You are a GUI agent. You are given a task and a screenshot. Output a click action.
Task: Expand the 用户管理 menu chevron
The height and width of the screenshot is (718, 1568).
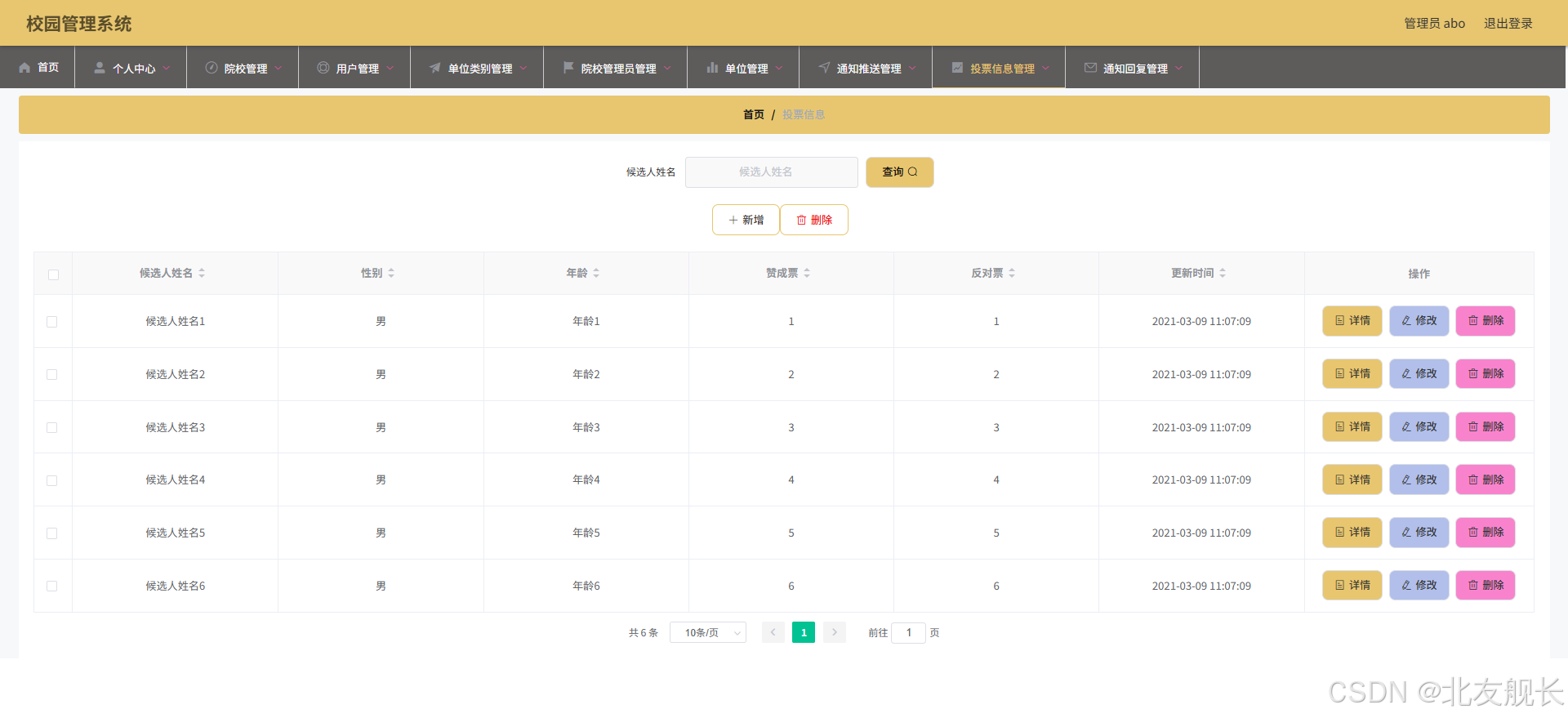click(390, 69)
